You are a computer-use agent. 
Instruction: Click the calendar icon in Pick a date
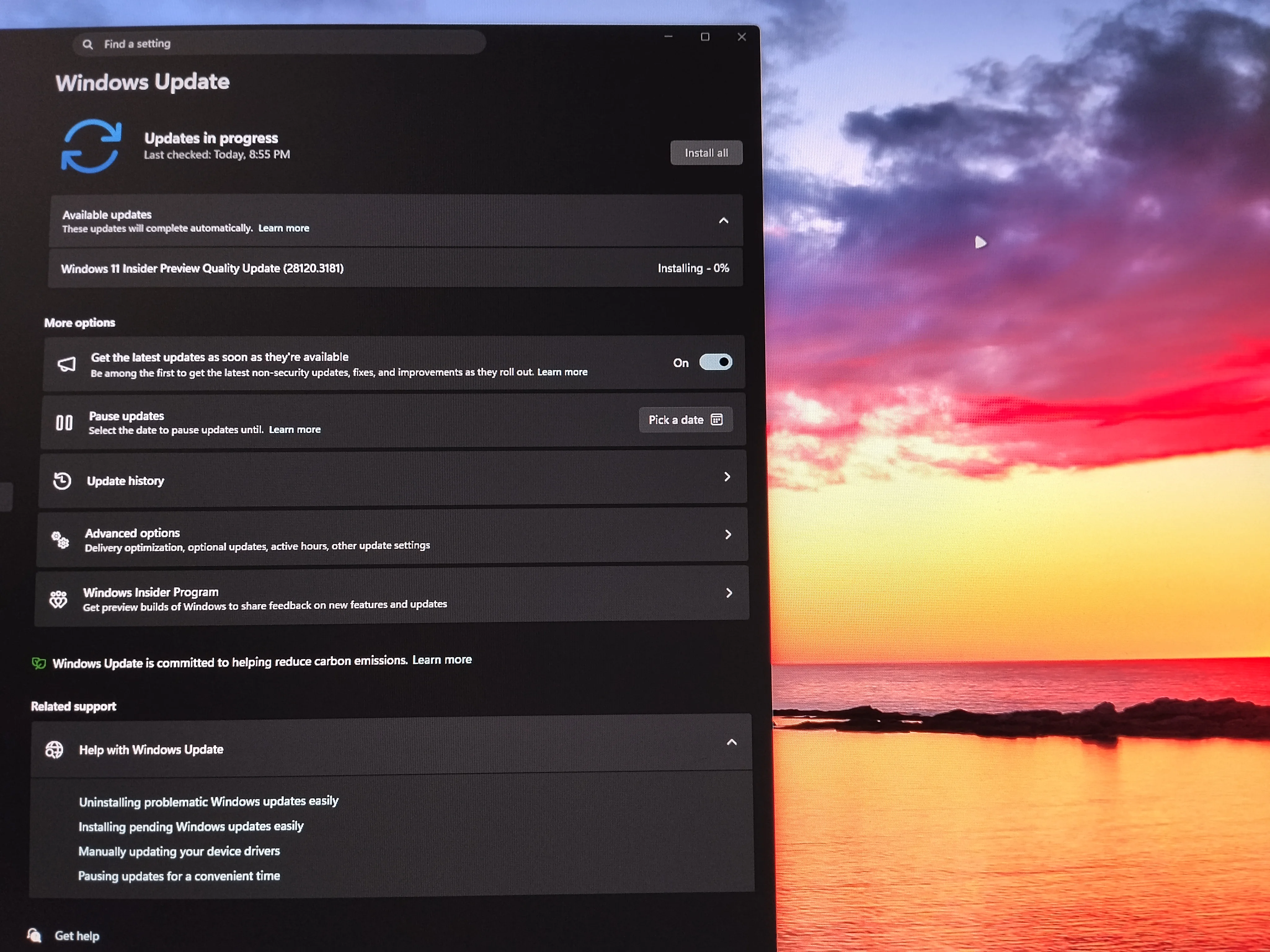click(717, 420)
